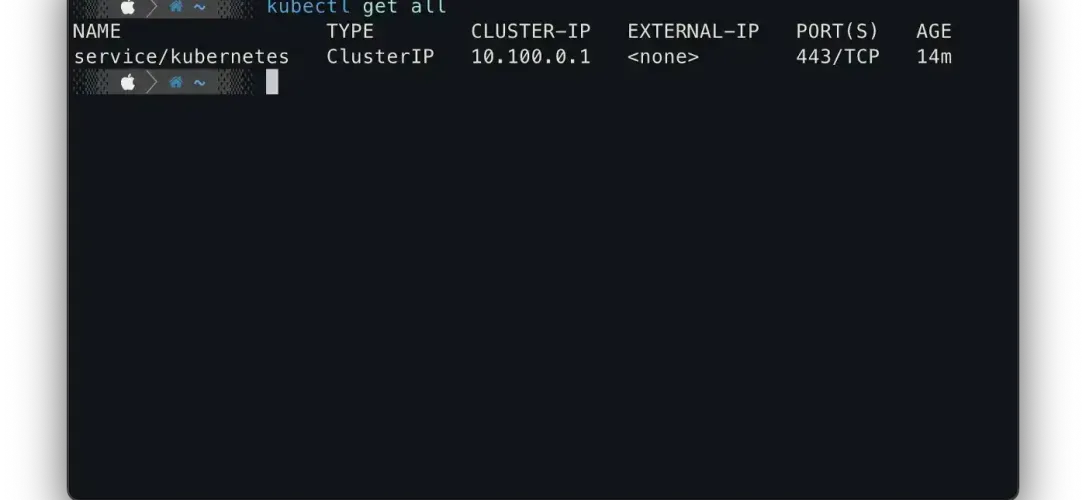This screenshot has height=500, width=1086.
Task: Click the NAME column header
Action: [x=96, y=32]
